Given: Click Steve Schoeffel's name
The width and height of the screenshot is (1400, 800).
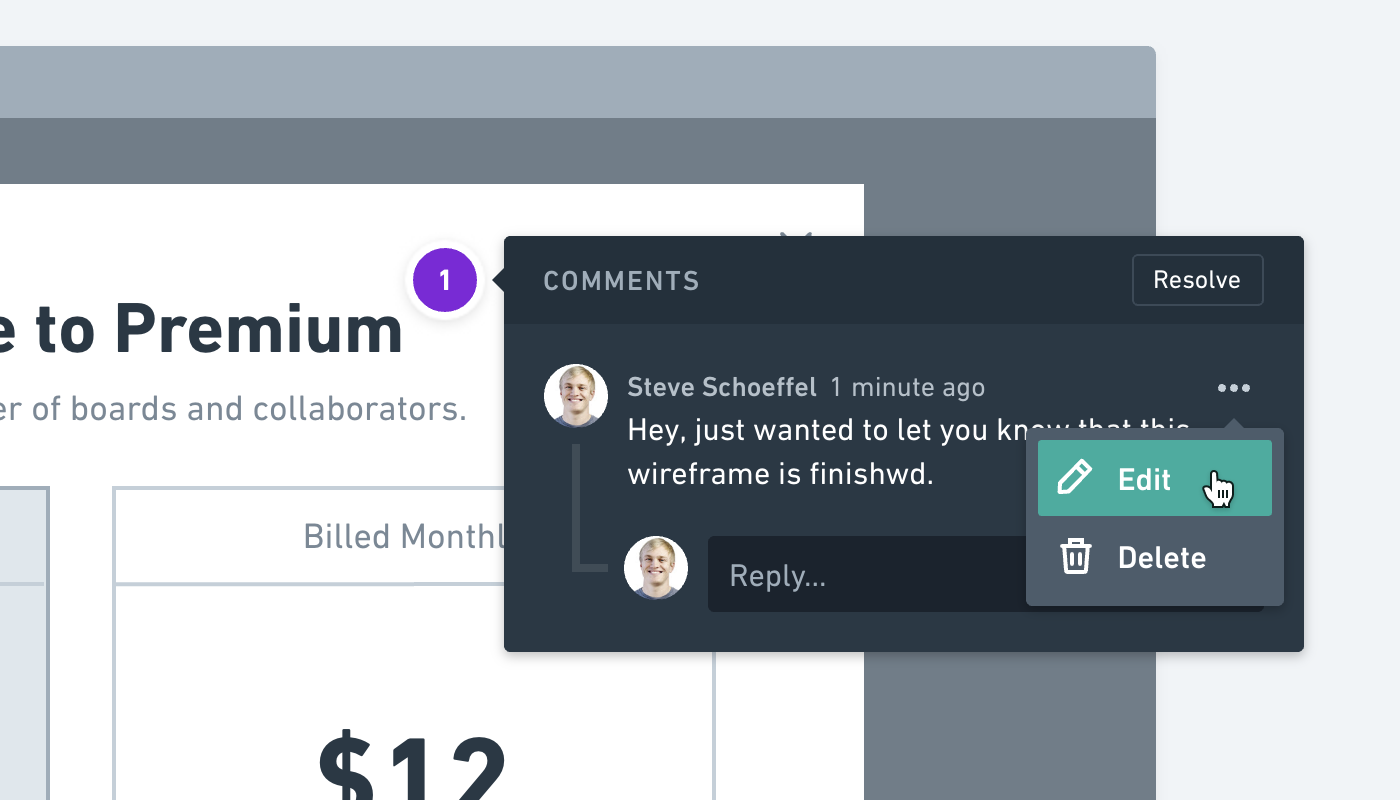Looking at the screenshot, I should [x=722, y=387].
